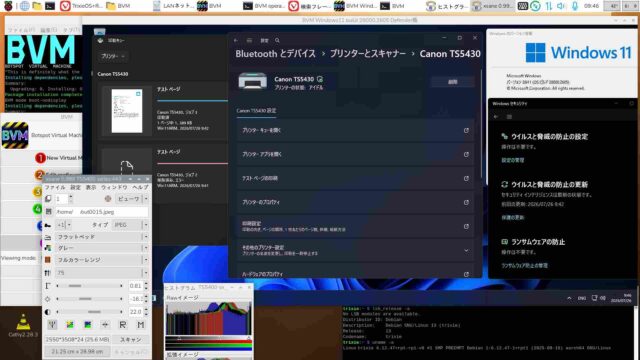Open the フルカラーレンジ dropdown

pos(102,260)
